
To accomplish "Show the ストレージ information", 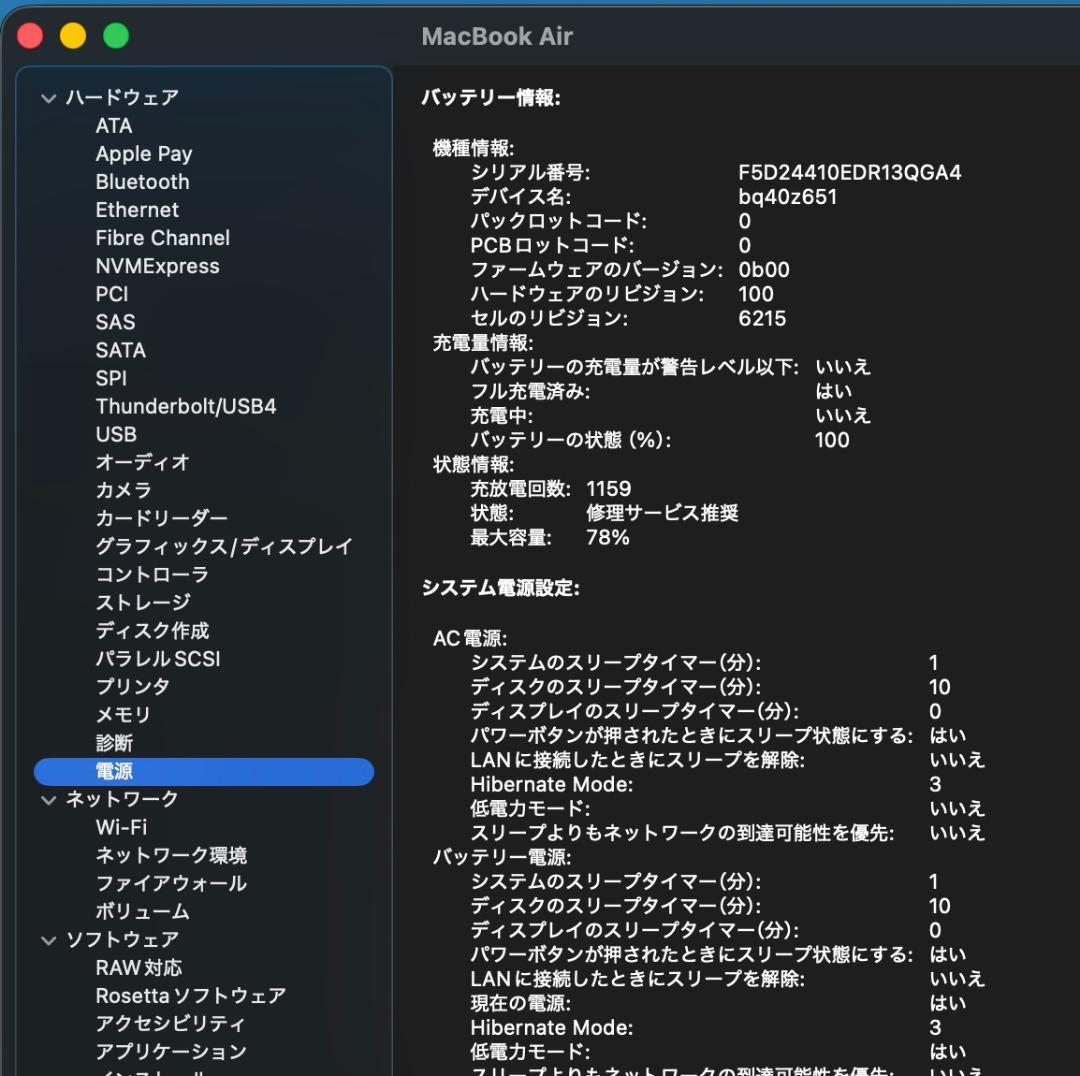I will 142,602.
